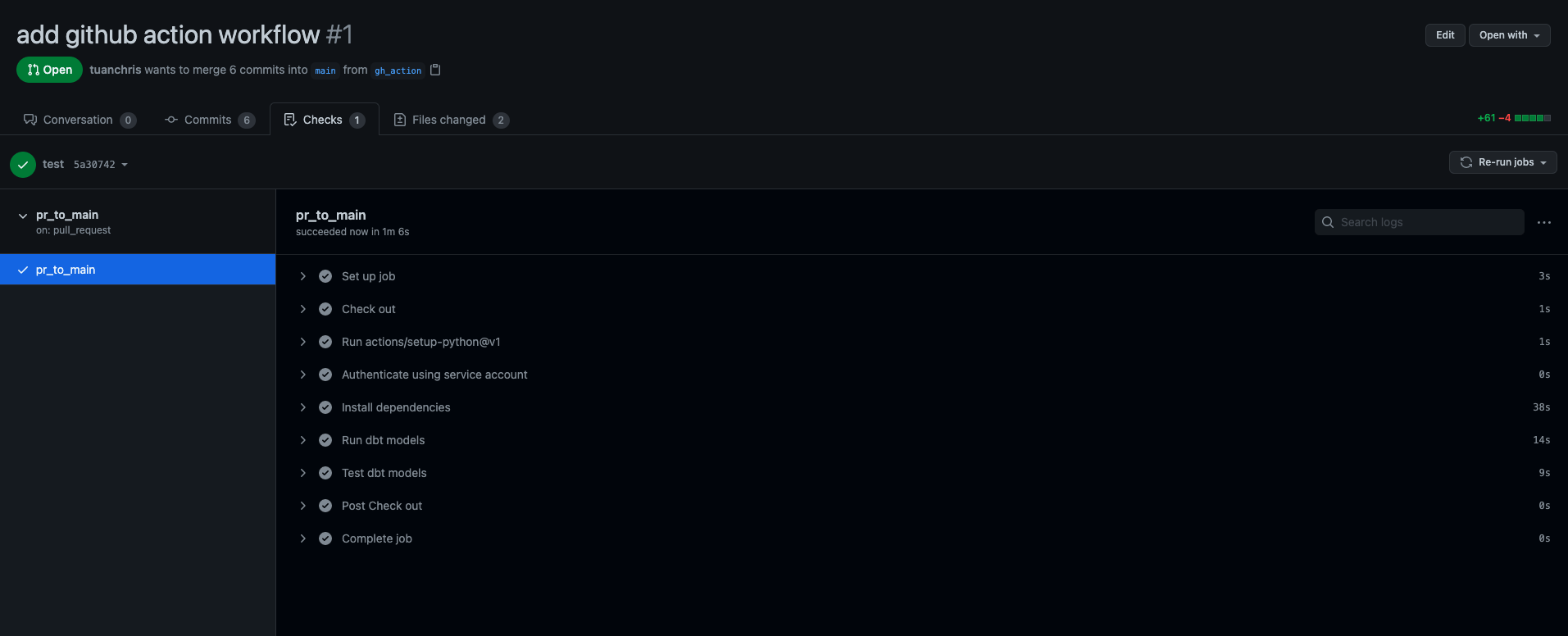Switch to the Conversation tab
Image resolution: width=1568 pixels, height=636 pixels.
tap(80, 120)
